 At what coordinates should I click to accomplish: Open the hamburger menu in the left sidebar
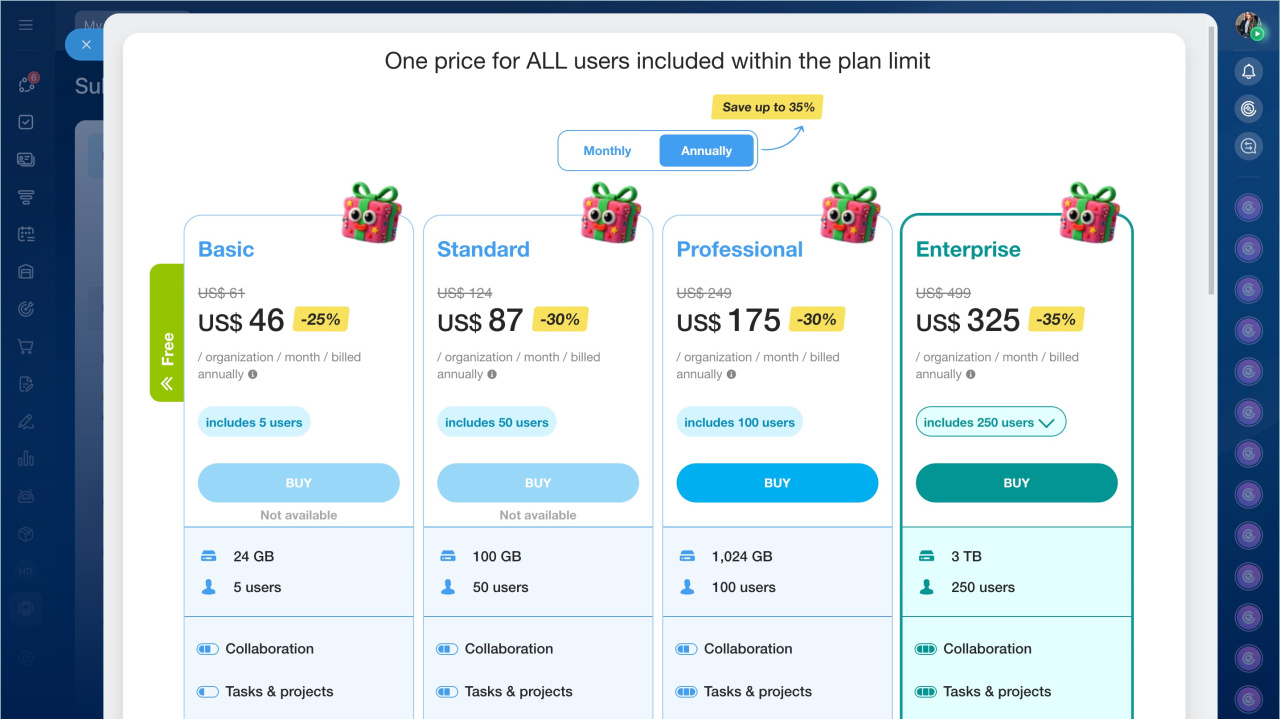click(26, 25)
